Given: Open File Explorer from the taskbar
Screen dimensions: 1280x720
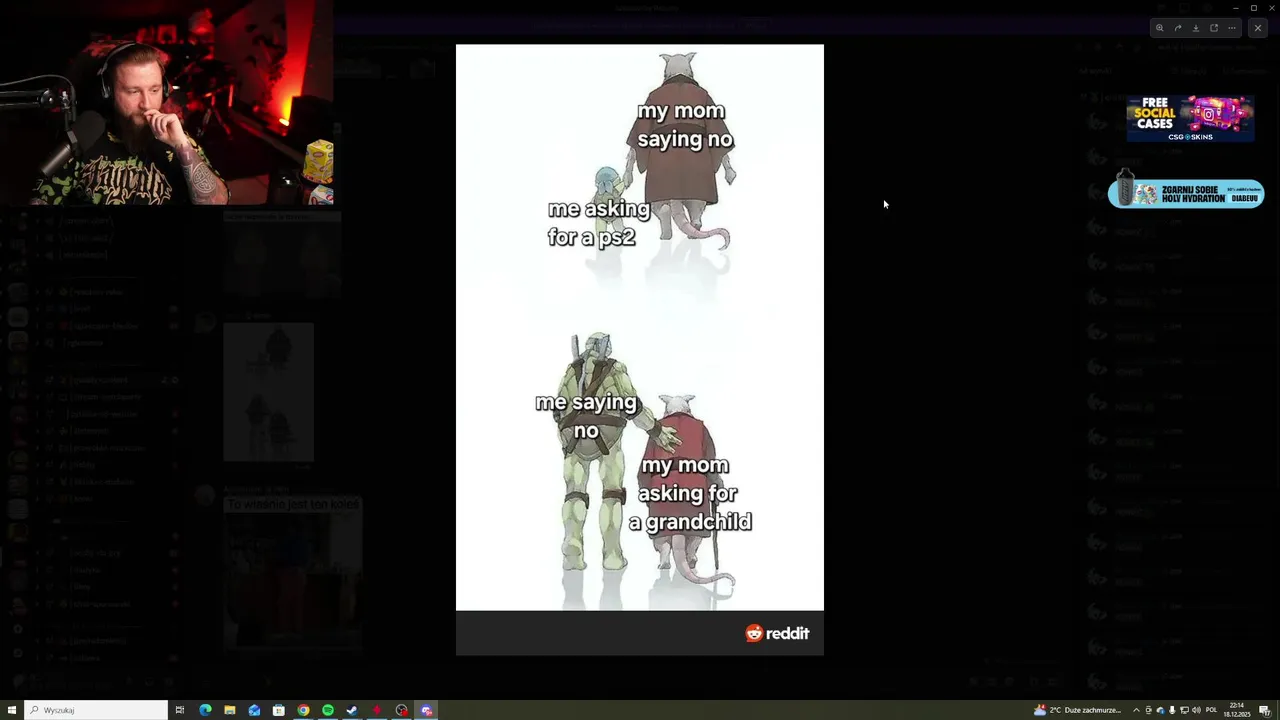Looking at the screenshot, I should point(230,710).
